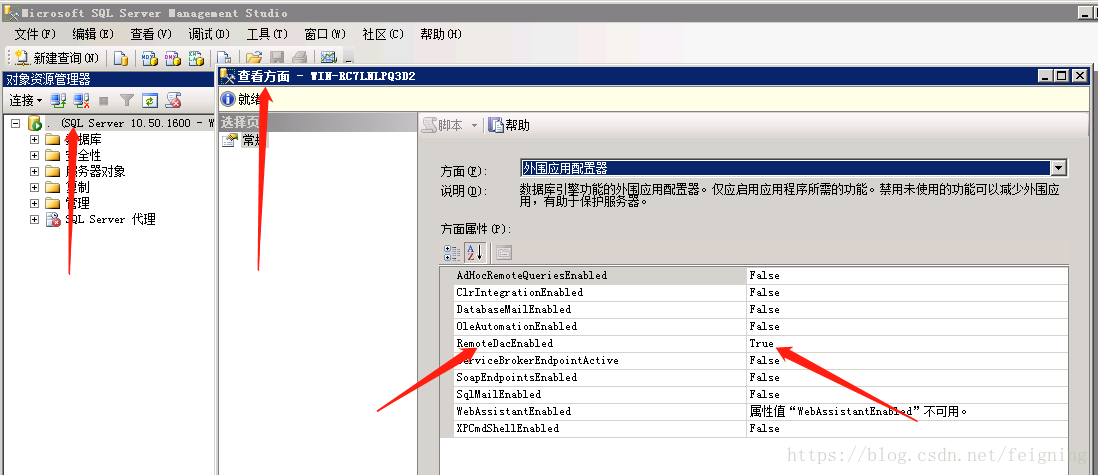This screenshot has height=475, width=1098.
Task: Open the 方面 combo box dropdown
Action: (1059, 168)
